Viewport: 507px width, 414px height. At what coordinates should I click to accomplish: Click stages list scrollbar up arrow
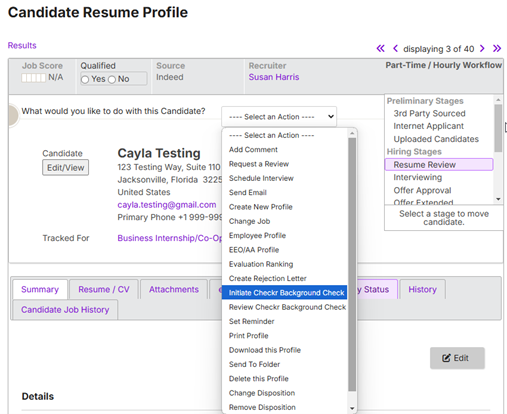(498, 99)
